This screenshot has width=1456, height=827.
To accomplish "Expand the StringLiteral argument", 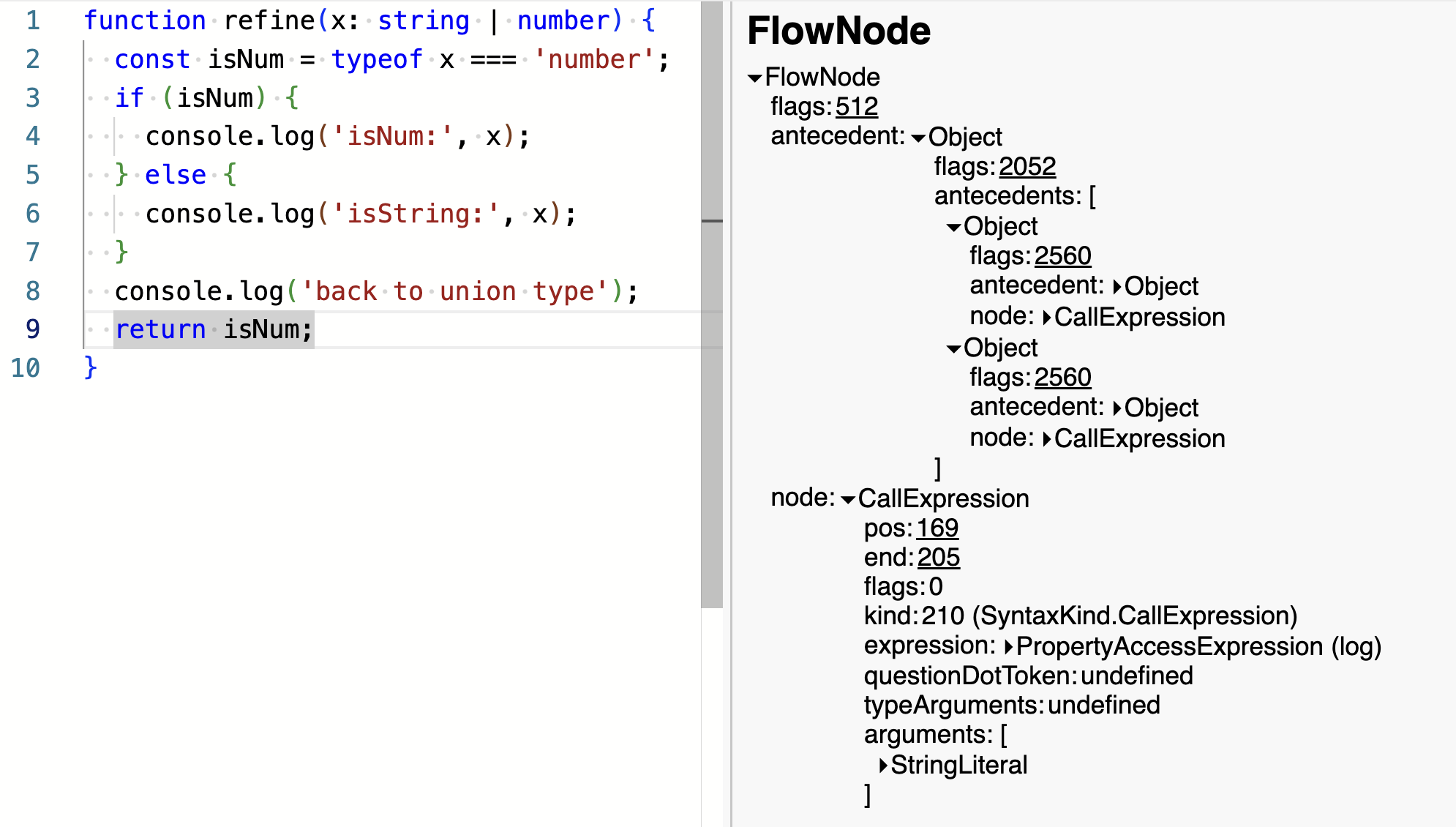I will point(883,766).
